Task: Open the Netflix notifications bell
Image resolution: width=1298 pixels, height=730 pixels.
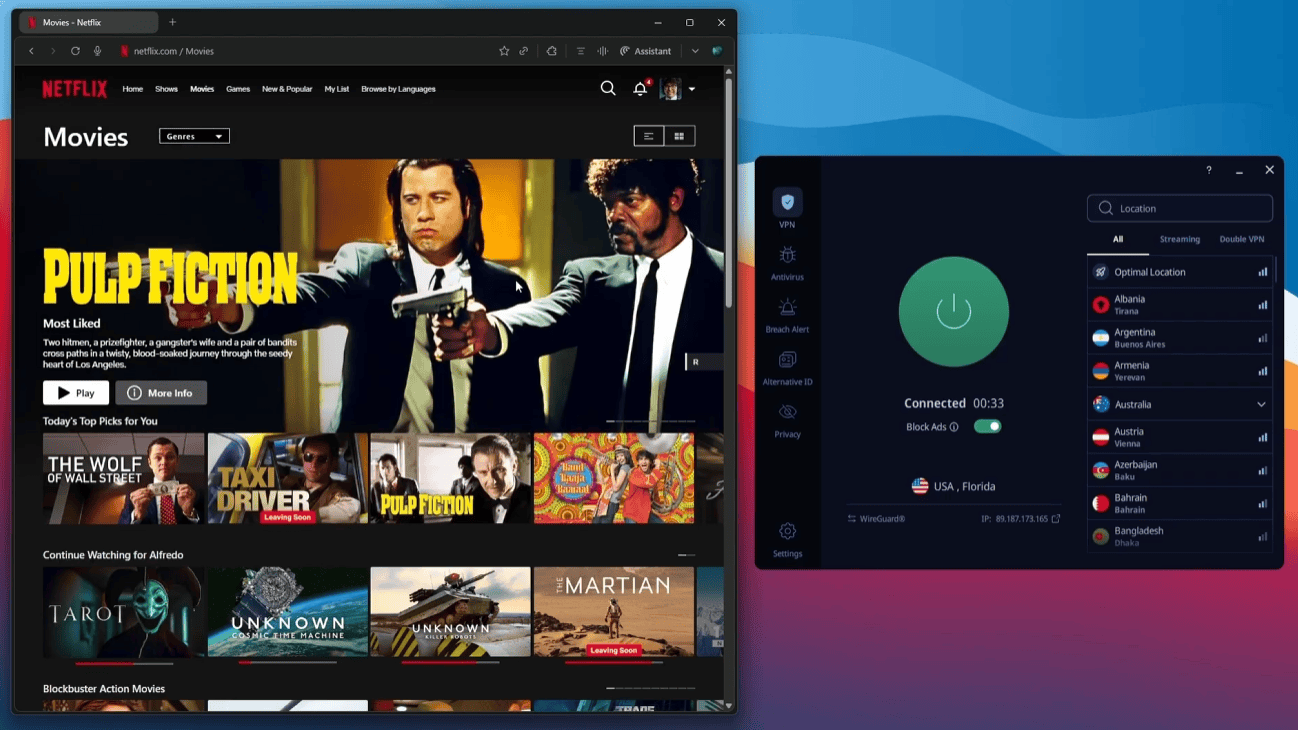Action: point(640,89)
